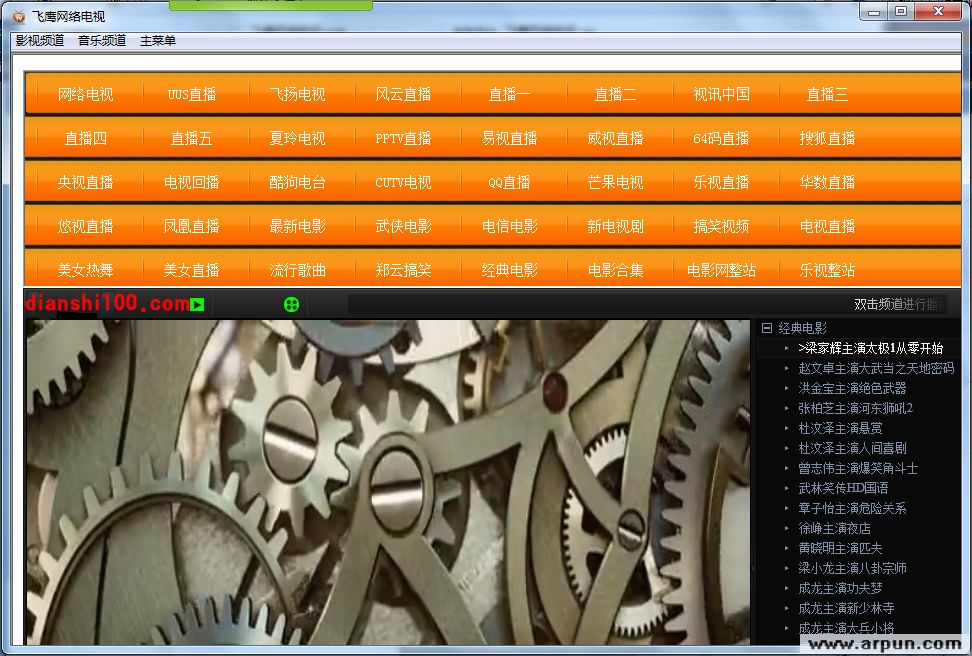The height and width of the screenshot is (656, 972).
Task: Select 梁小龙主演八卦宗师 in list
Action: point(852,568)
